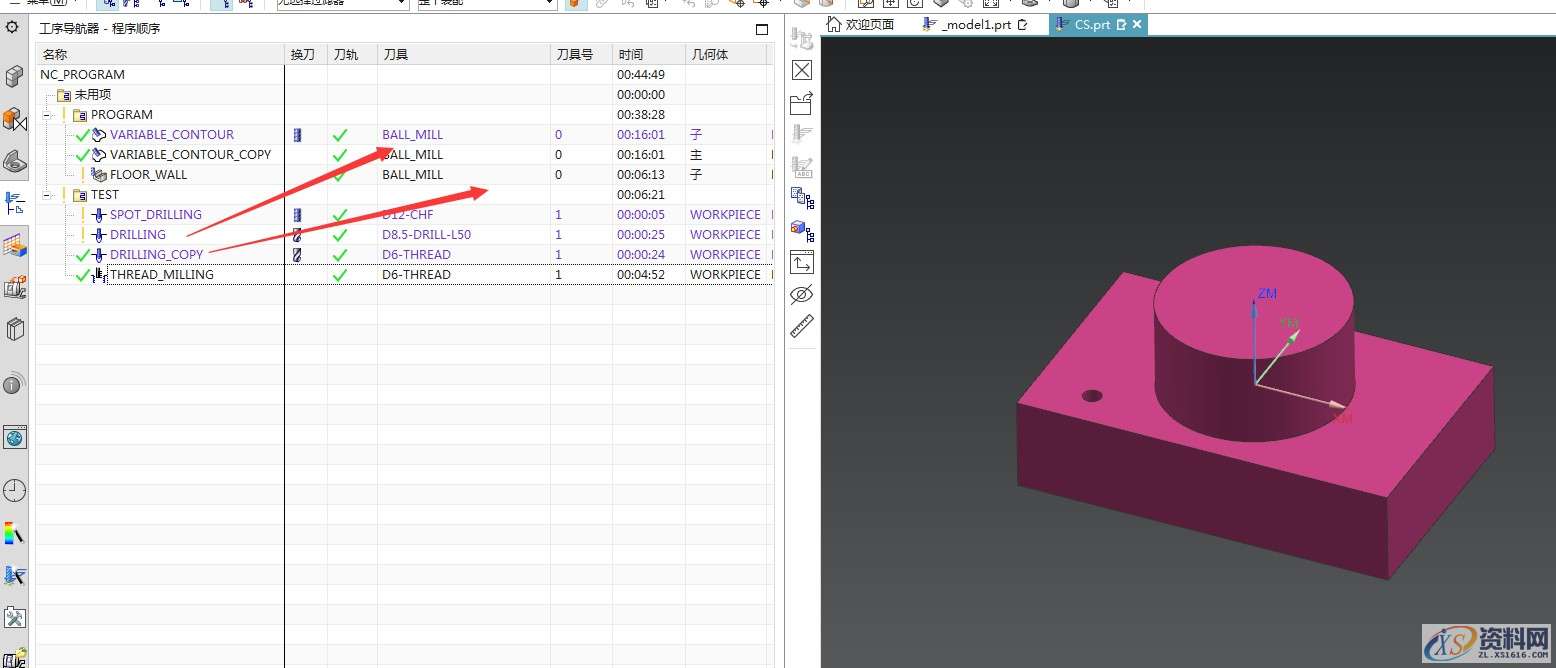Toggle the crossed-eye show/hide icon
This screenshot has width=1556, height=668.
pos(802,295)
